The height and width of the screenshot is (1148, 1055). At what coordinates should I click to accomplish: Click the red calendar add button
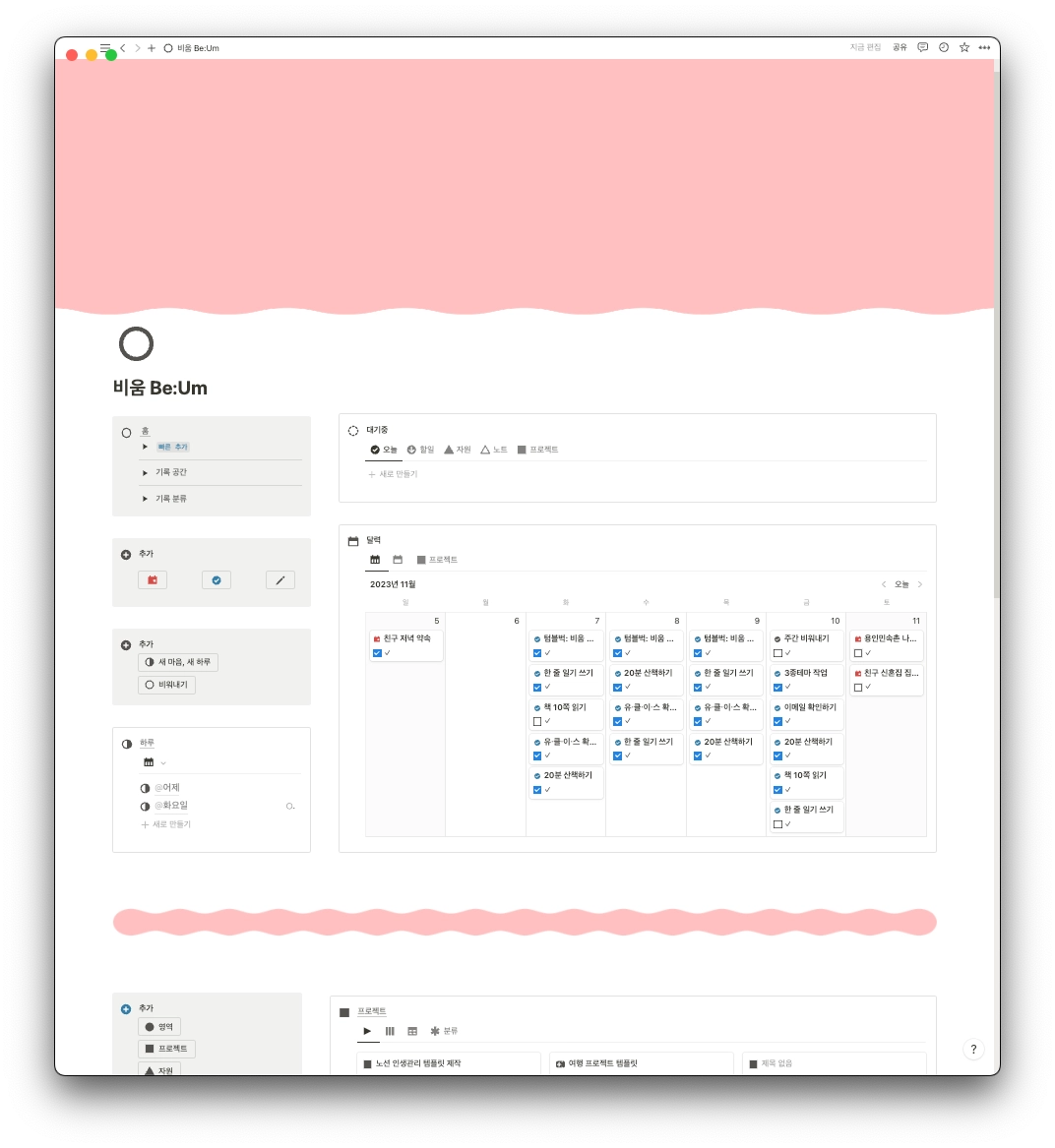pyautogui.click(x=153, y=580)
